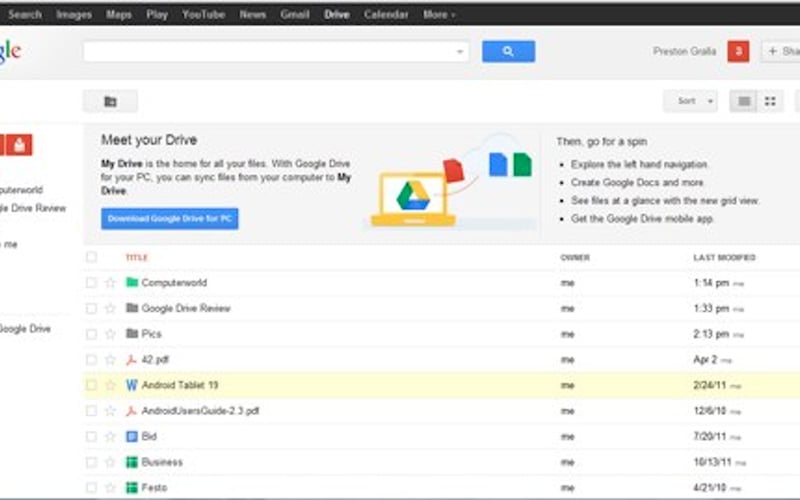
Task: Click the Preston Gralla account name
Action: point(685,51)
